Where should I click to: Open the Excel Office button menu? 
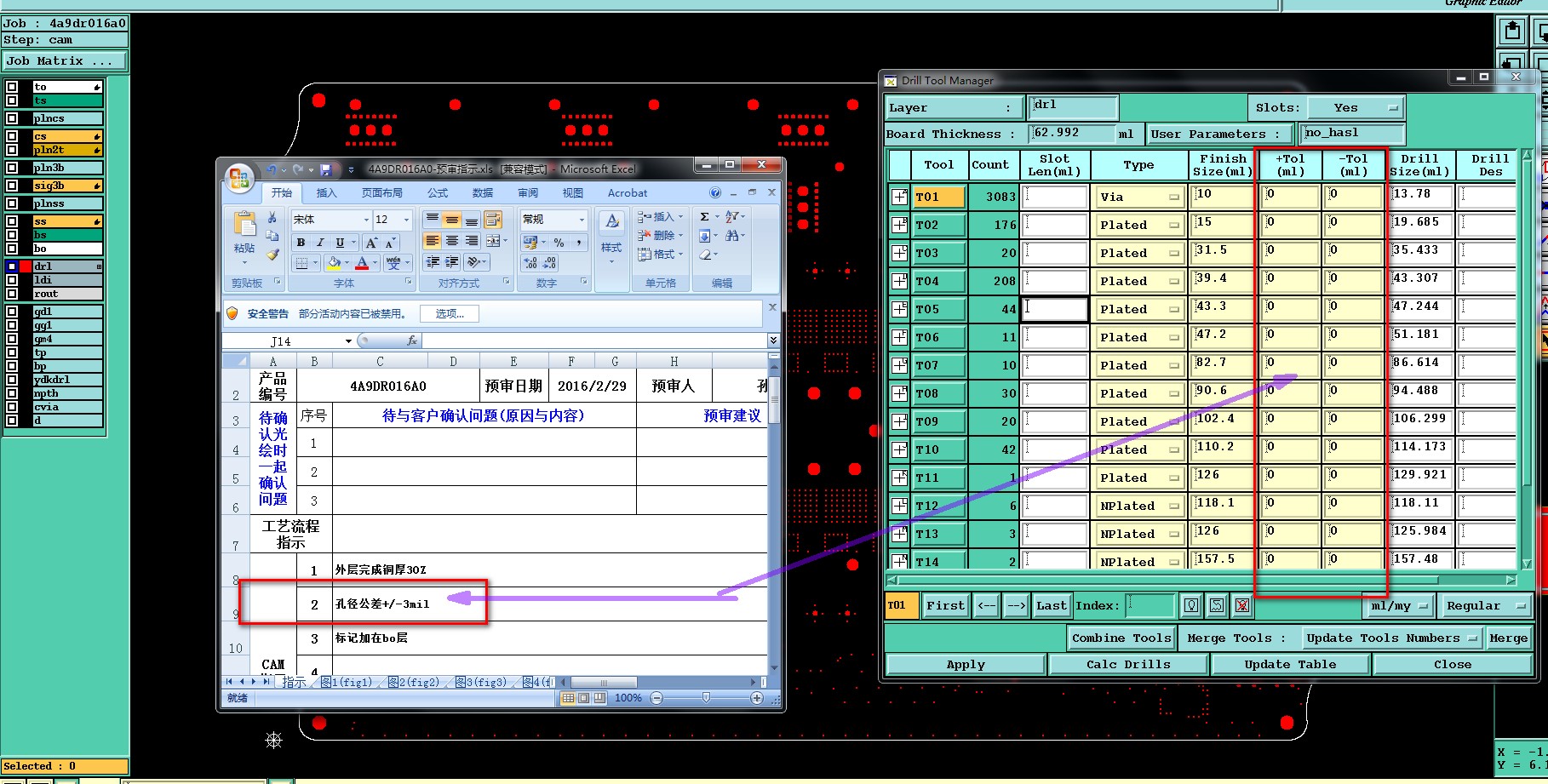click(x=239, y=179)
